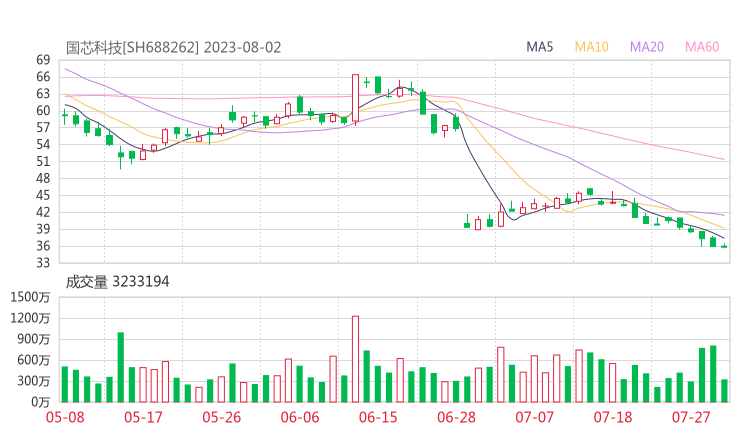This screenshot has width=740, height=440.
Task: Click the 66 price axis label
Action: 43,77
